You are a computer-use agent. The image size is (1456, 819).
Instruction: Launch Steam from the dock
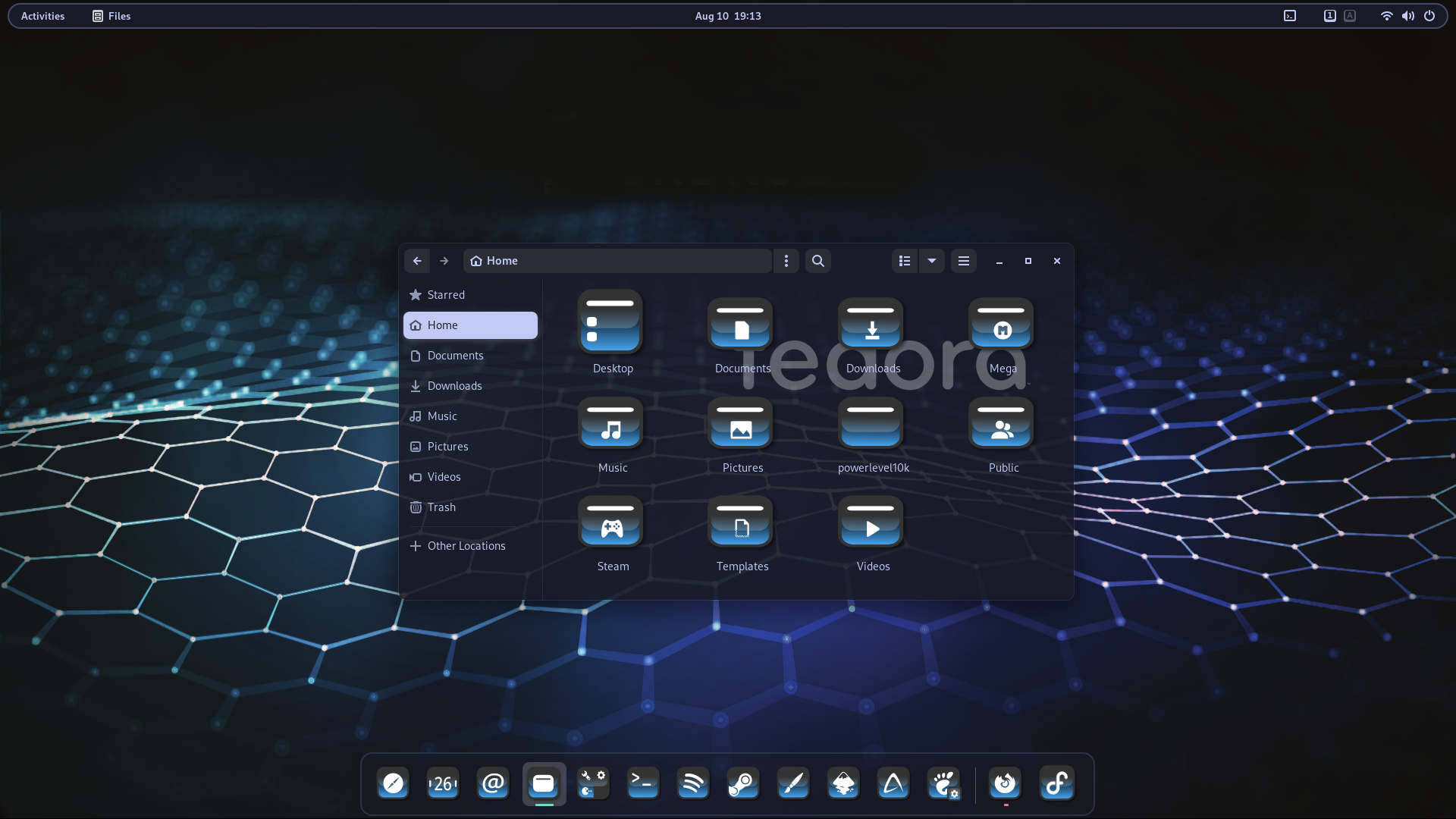pyautogui.click(x=743, y=783)
